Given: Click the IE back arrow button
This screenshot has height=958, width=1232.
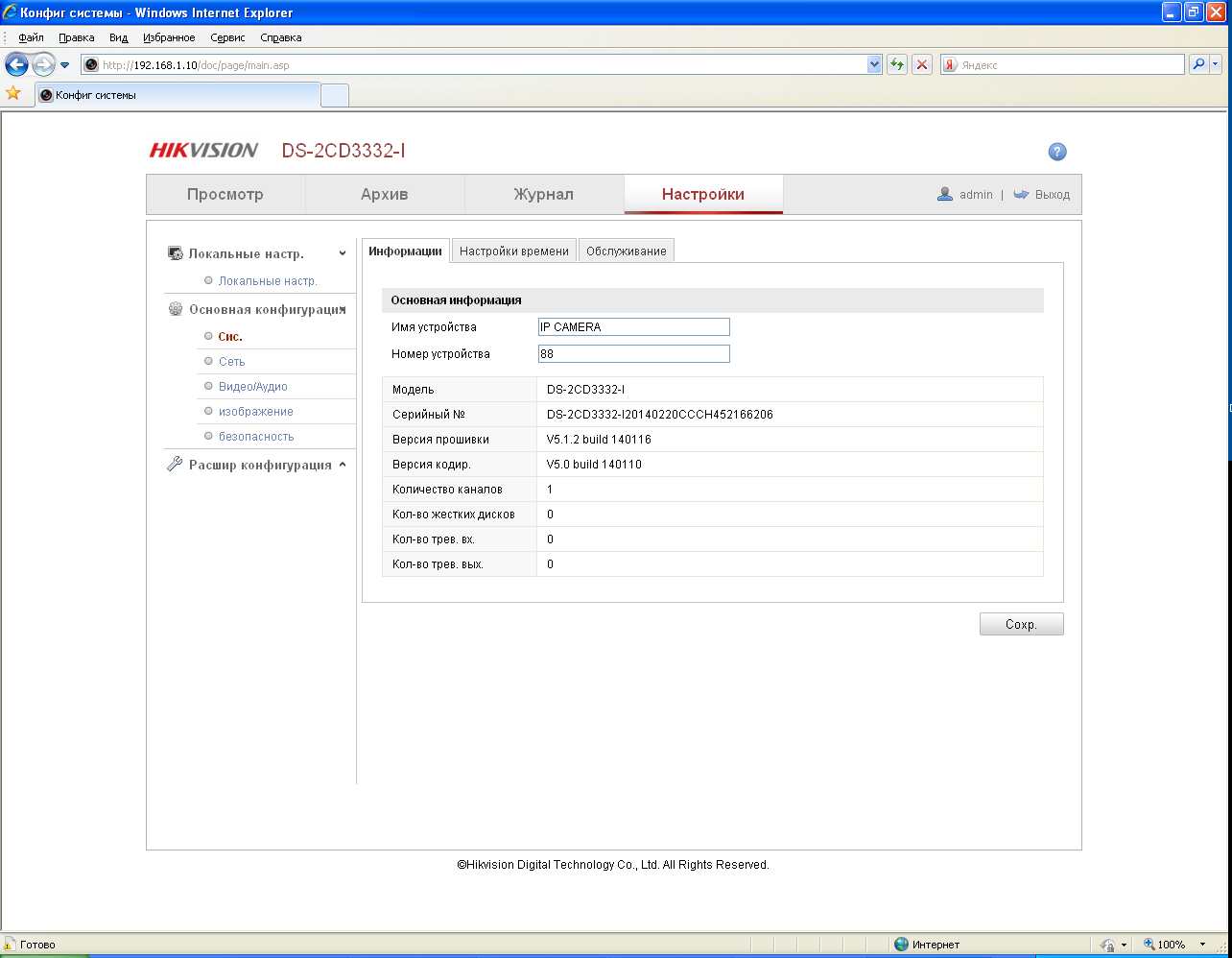Looking at the screenshot, I should click(16, 65).
